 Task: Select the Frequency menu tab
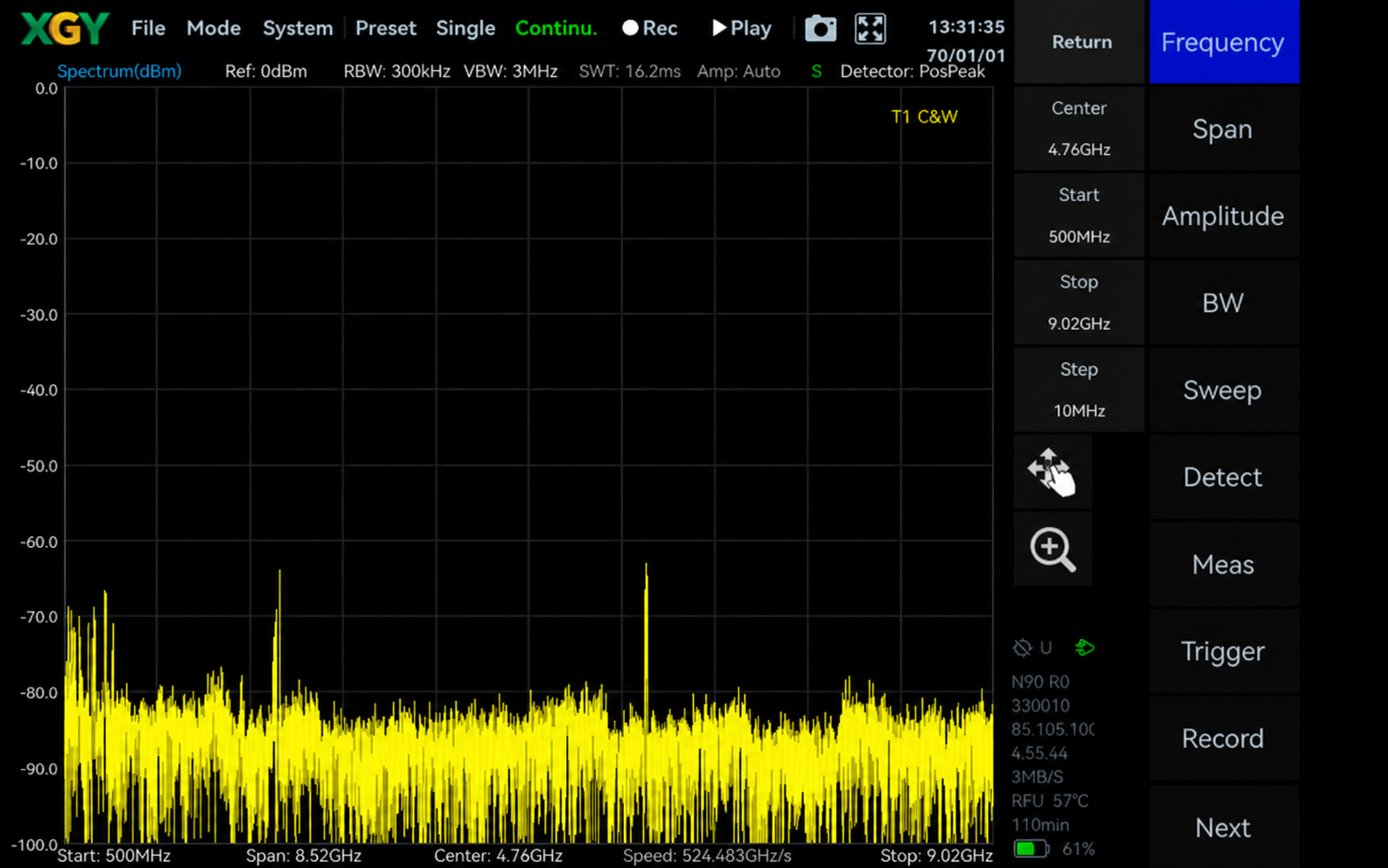point(1223,42)
